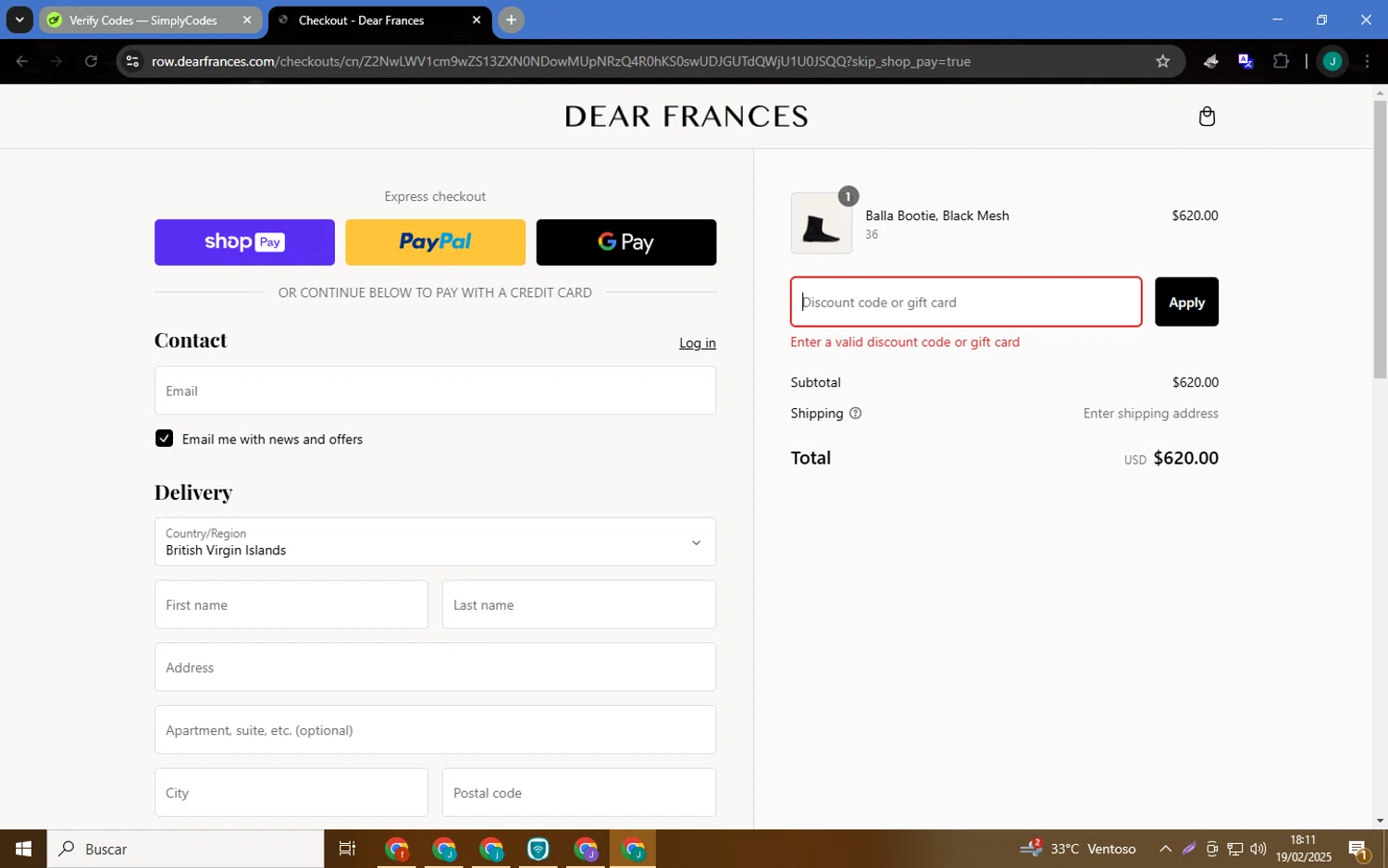1388x868 pixels.
Task: Click the Postal code field
Action: [579, 792]
